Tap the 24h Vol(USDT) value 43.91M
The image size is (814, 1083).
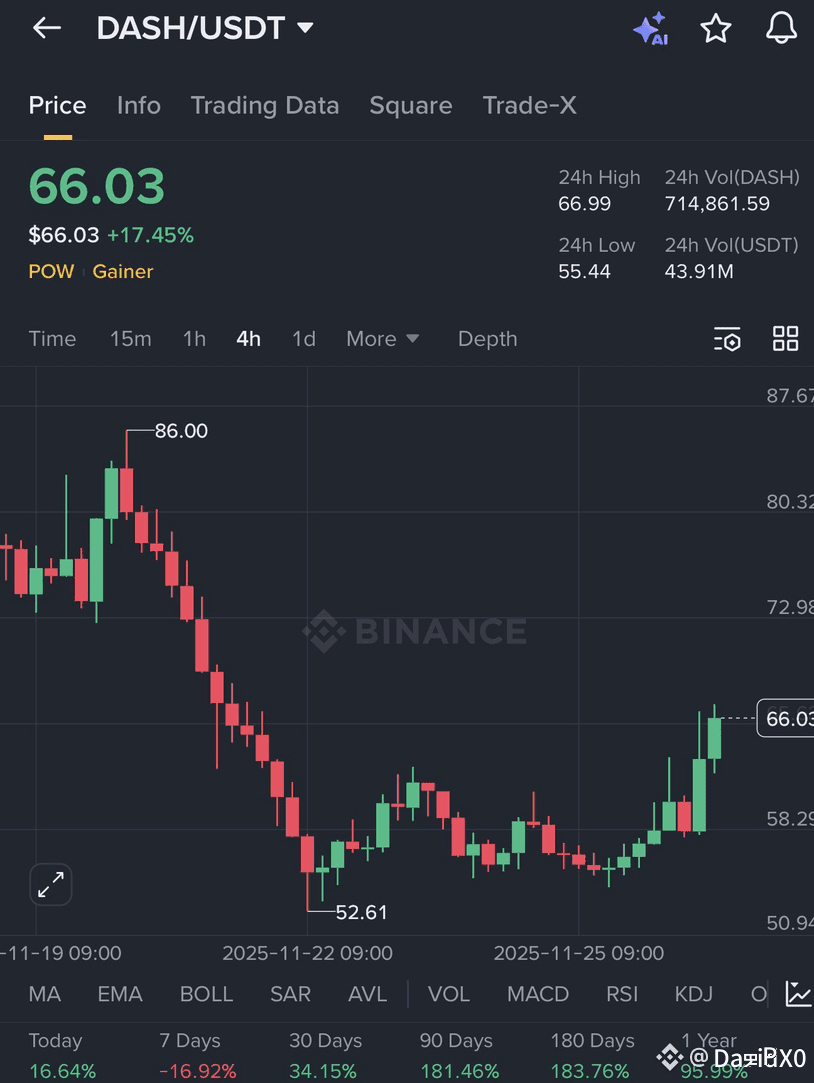click(699, 271)
